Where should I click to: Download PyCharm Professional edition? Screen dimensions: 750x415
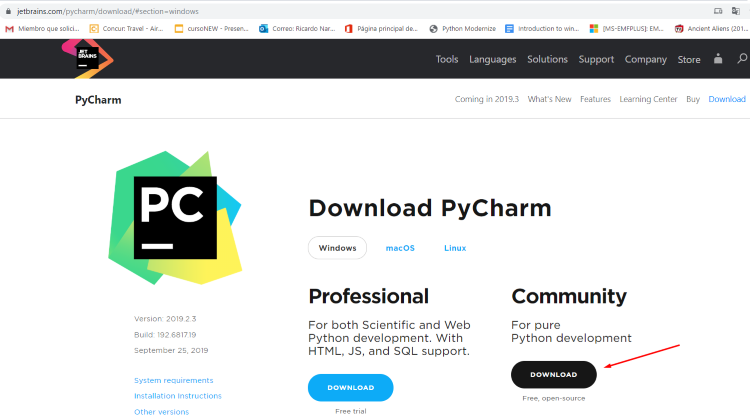tap(351, 388)
